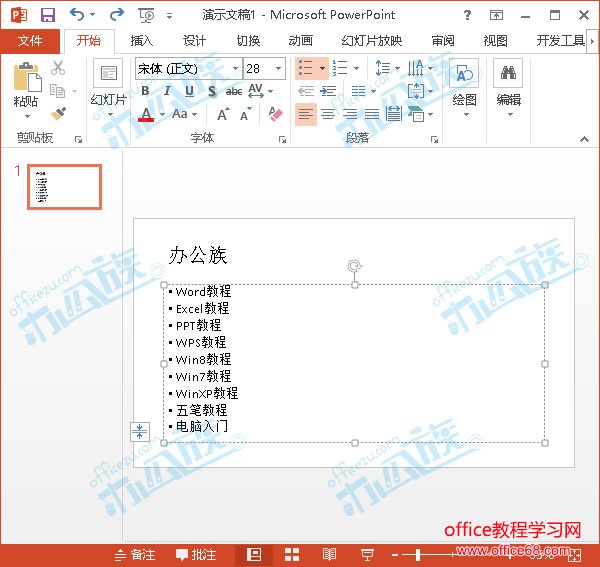Screen dimensions: 600x567
Task: Switch to the 插入 tab
Action: pyautogui.click(x=141, y=40)
